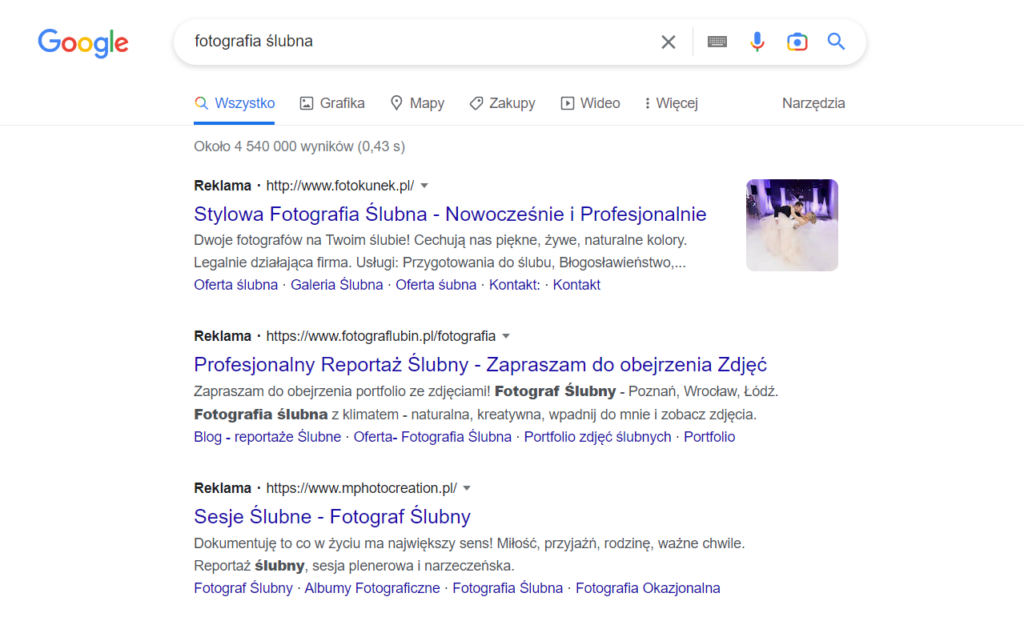Expand the Więcej menu
The image size is (1024, 625).
click(671, 103)
